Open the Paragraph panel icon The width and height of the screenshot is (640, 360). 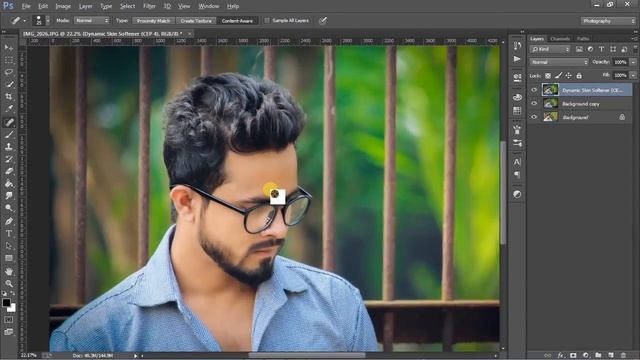(517, 175)
